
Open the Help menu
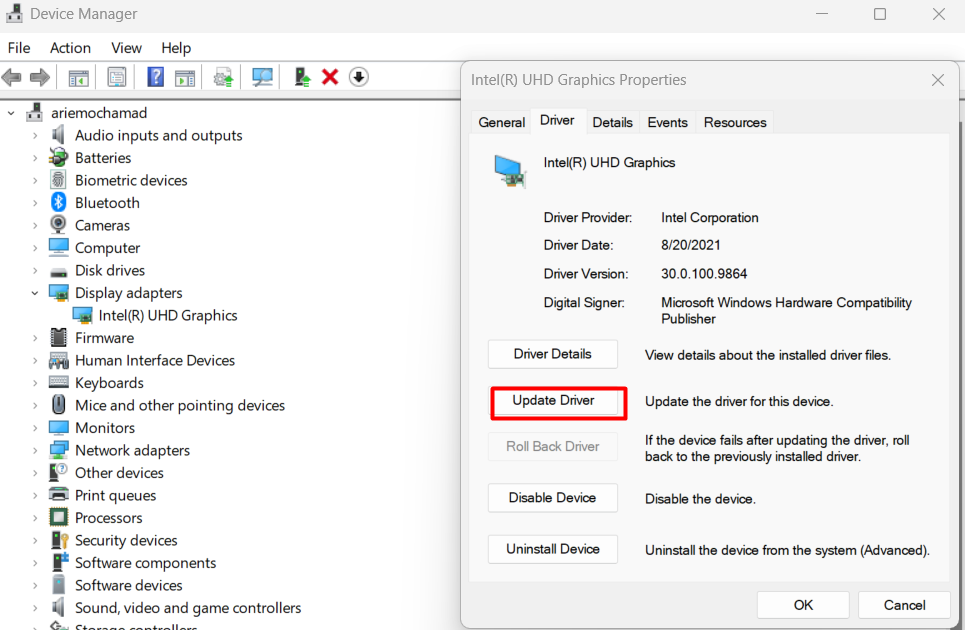(x=176, y=48)
